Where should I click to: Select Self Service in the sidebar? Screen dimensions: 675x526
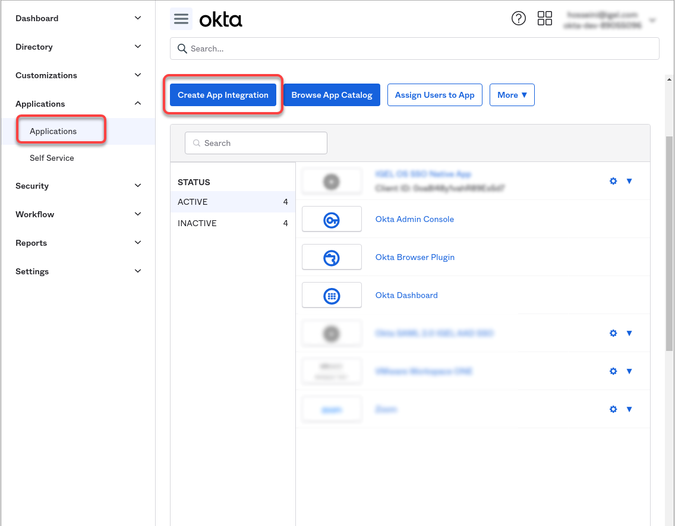pyautogui.click(x=52, y=158)
